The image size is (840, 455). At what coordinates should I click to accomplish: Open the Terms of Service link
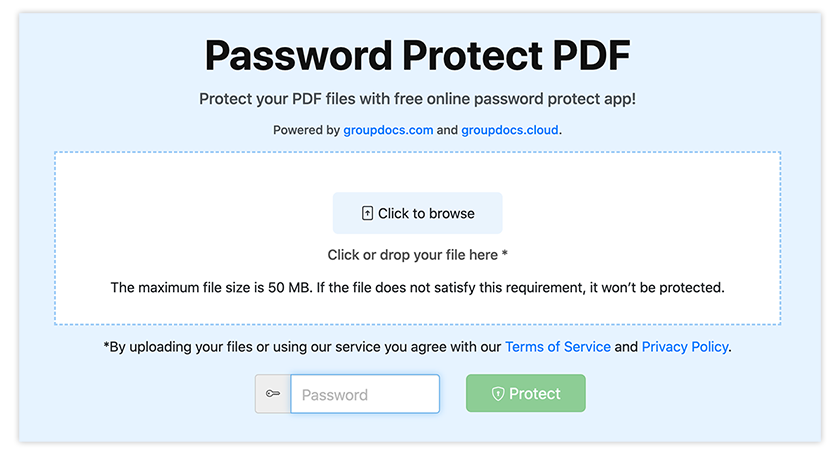tap(557, 347)
